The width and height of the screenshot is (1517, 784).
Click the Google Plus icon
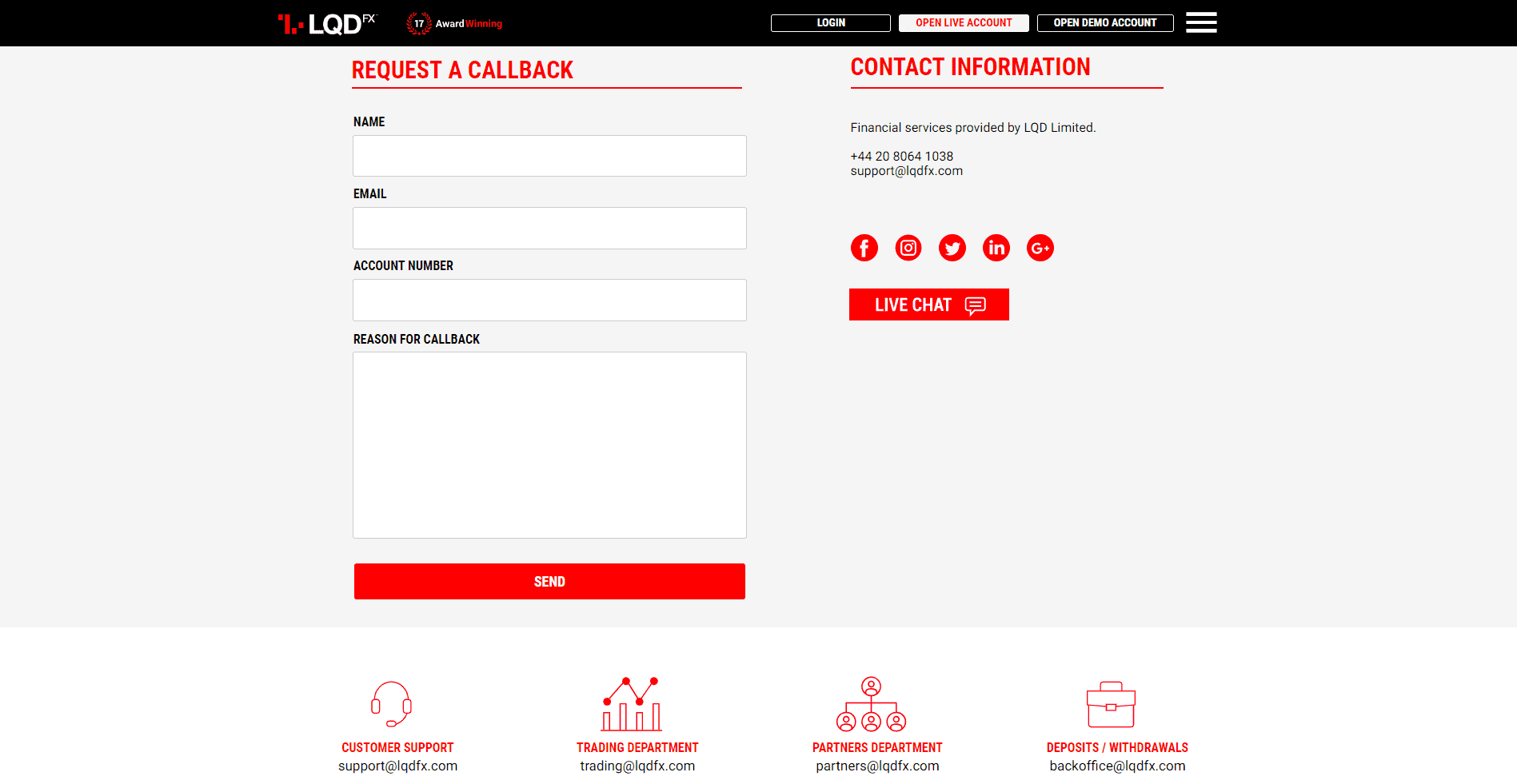1040,248
